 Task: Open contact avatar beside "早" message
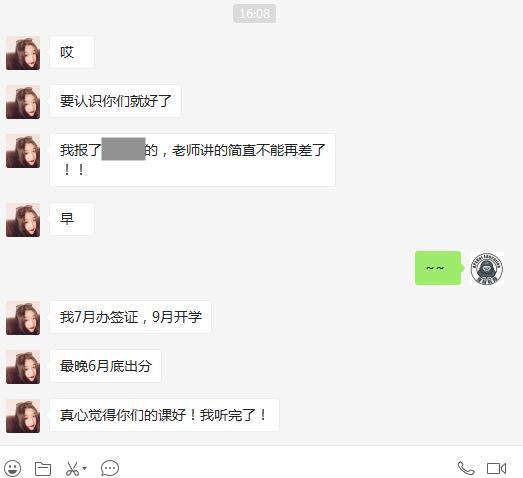click(23, 220)
